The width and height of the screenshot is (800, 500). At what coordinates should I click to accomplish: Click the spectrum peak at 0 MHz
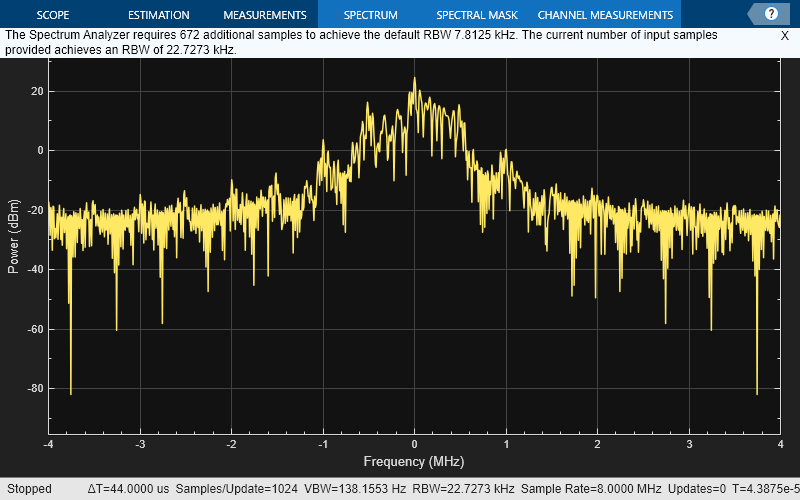click(414, 79)
